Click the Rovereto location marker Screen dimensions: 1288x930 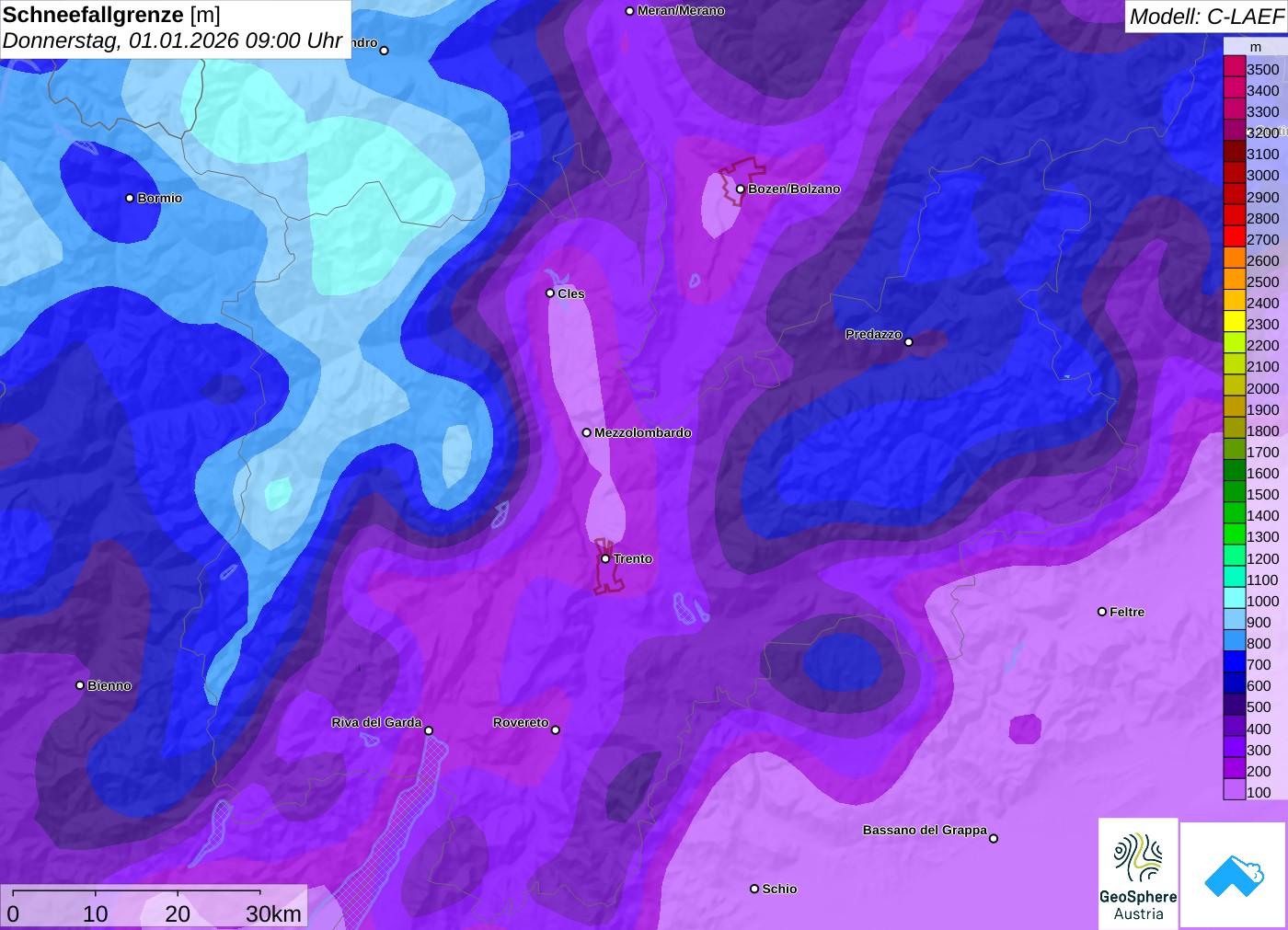click(556, 730)
